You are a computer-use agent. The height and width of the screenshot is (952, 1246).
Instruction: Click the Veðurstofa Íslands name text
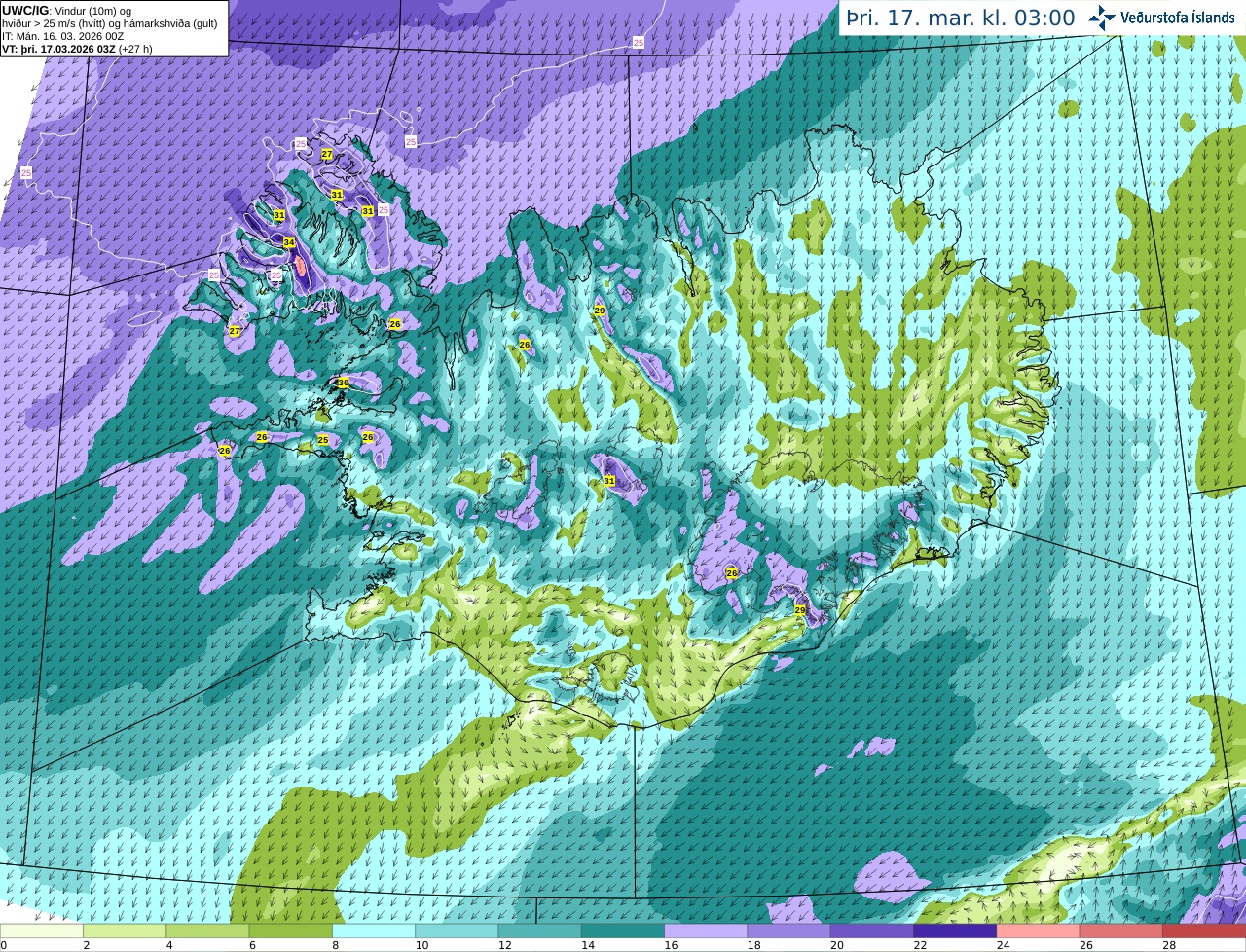click(1178, 18)
